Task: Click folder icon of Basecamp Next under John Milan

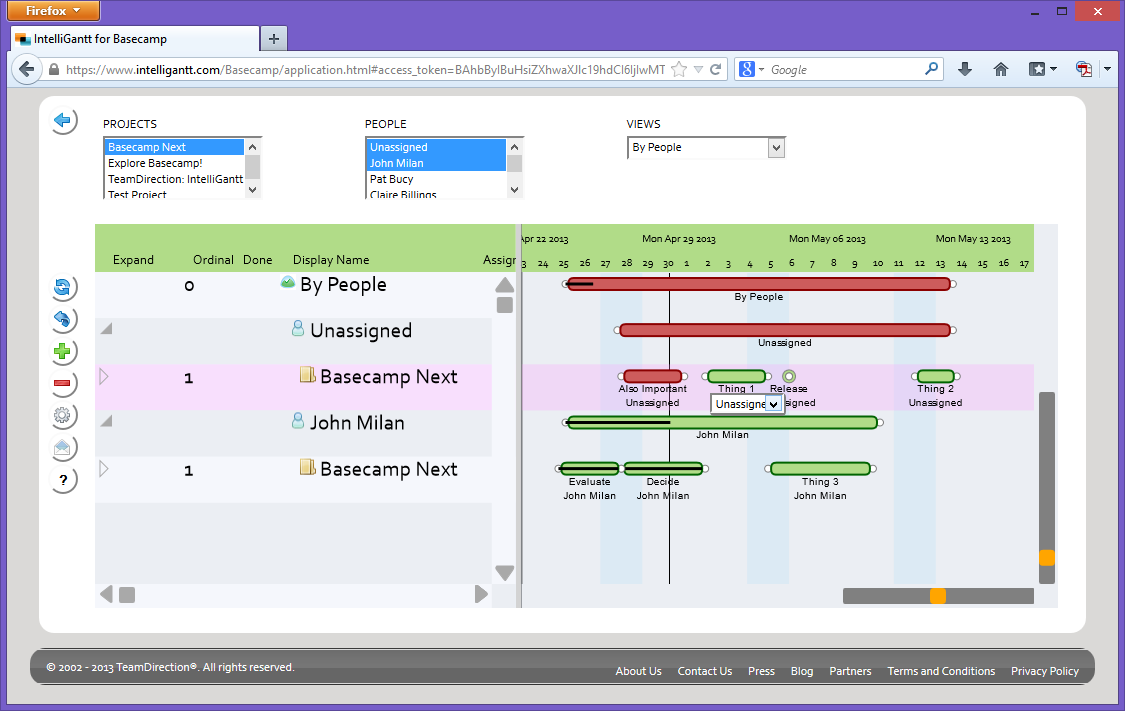Action: click(x=308, y=467)
